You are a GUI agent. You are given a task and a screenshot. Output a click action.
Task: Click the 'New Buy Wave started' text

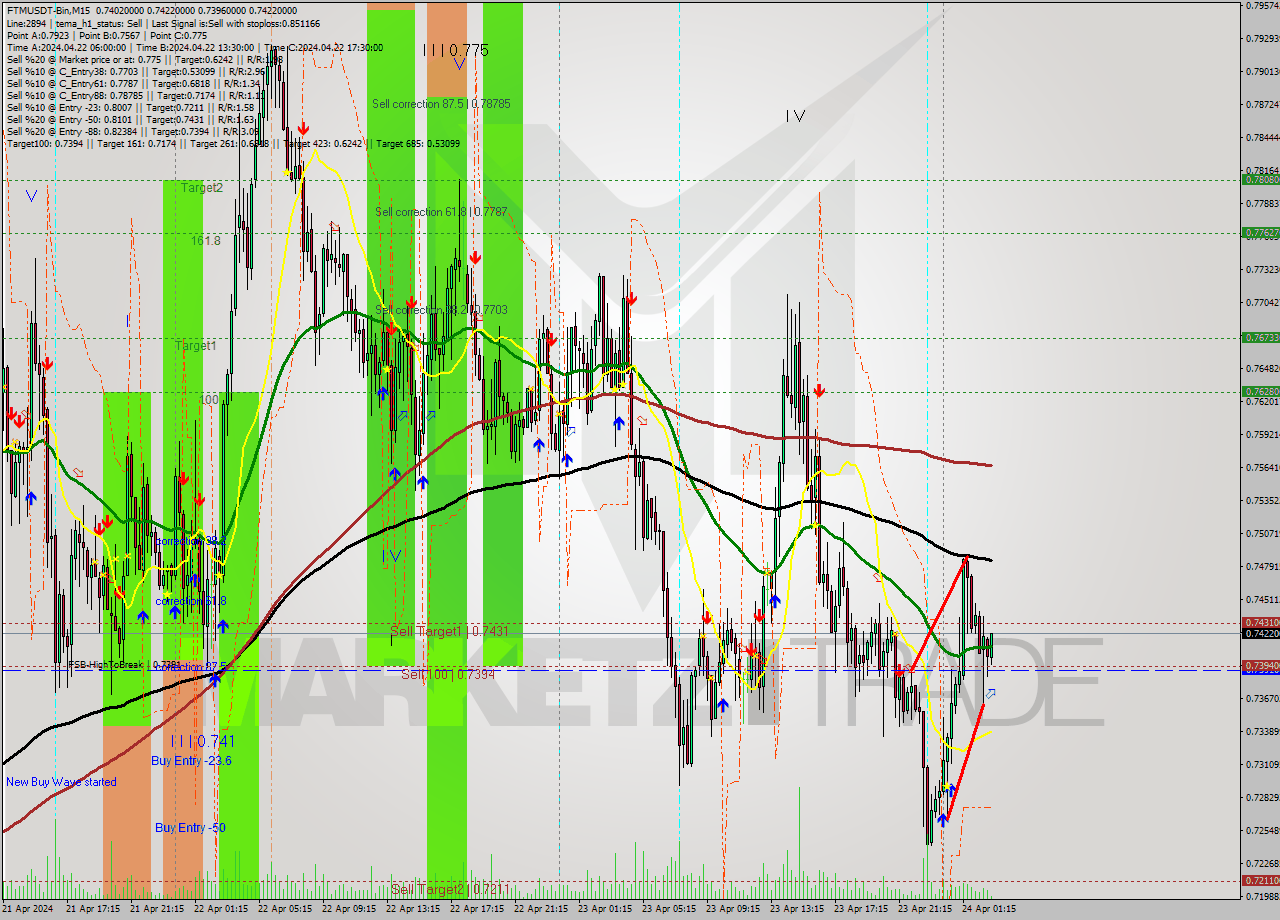pos(61,781)
